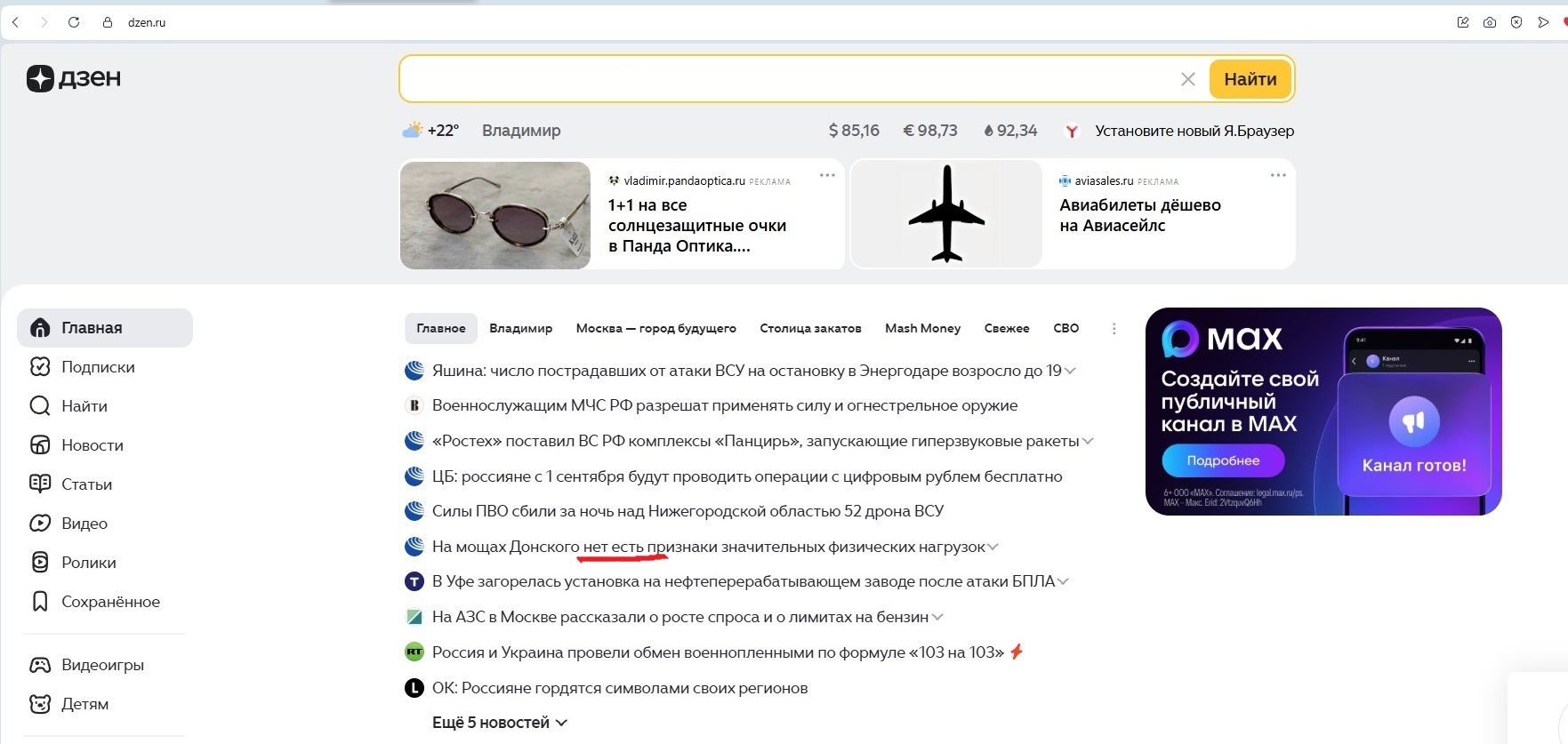Switch to the Владимир news tab
Image resolution: width=1568 pixels, height=744 pixels.
[521, 328]
